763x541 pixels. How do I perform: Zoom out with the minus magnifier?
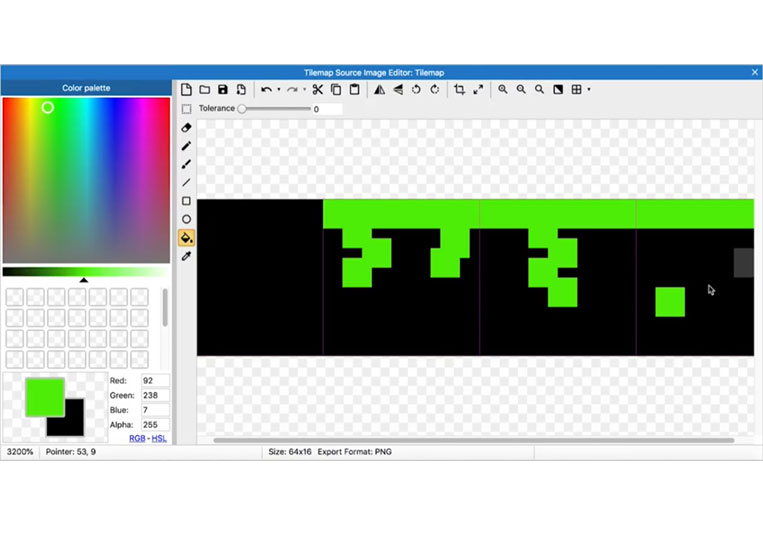(521, 90)
